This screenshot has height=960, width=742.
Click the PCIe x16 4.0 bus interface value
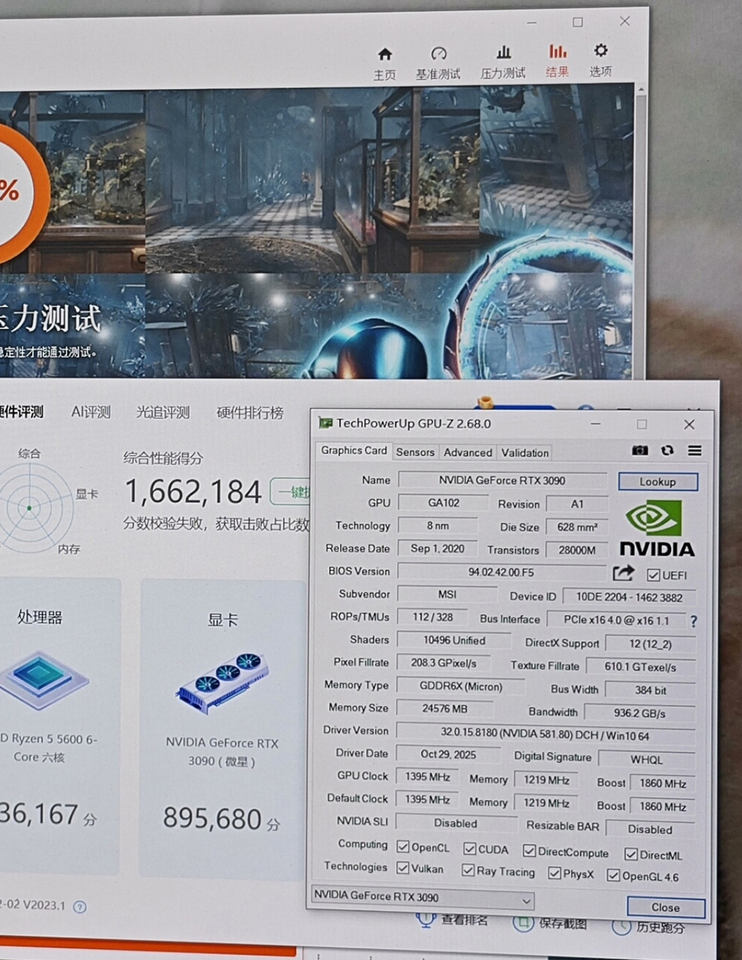(x=616, y=620)
